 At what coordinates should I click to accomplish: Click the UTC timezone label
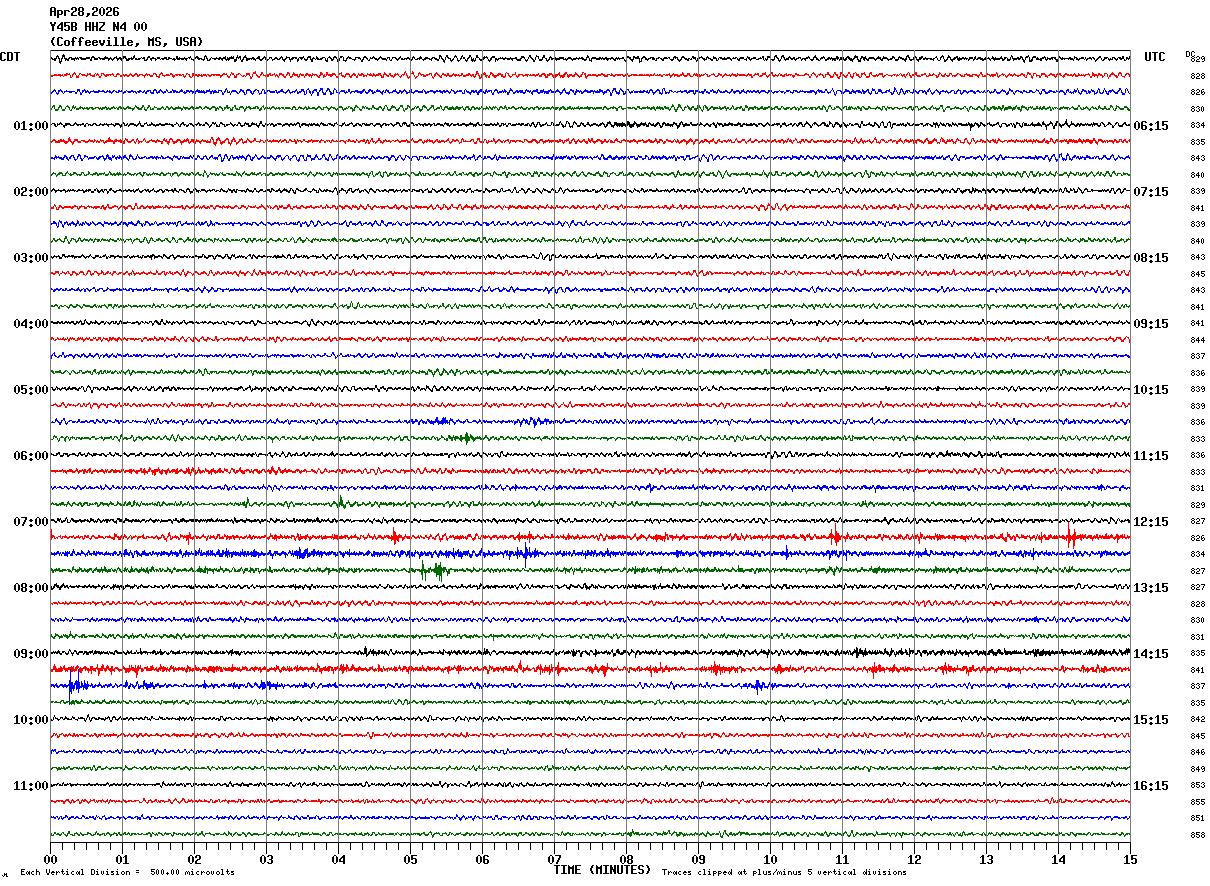coord(1155,57)
